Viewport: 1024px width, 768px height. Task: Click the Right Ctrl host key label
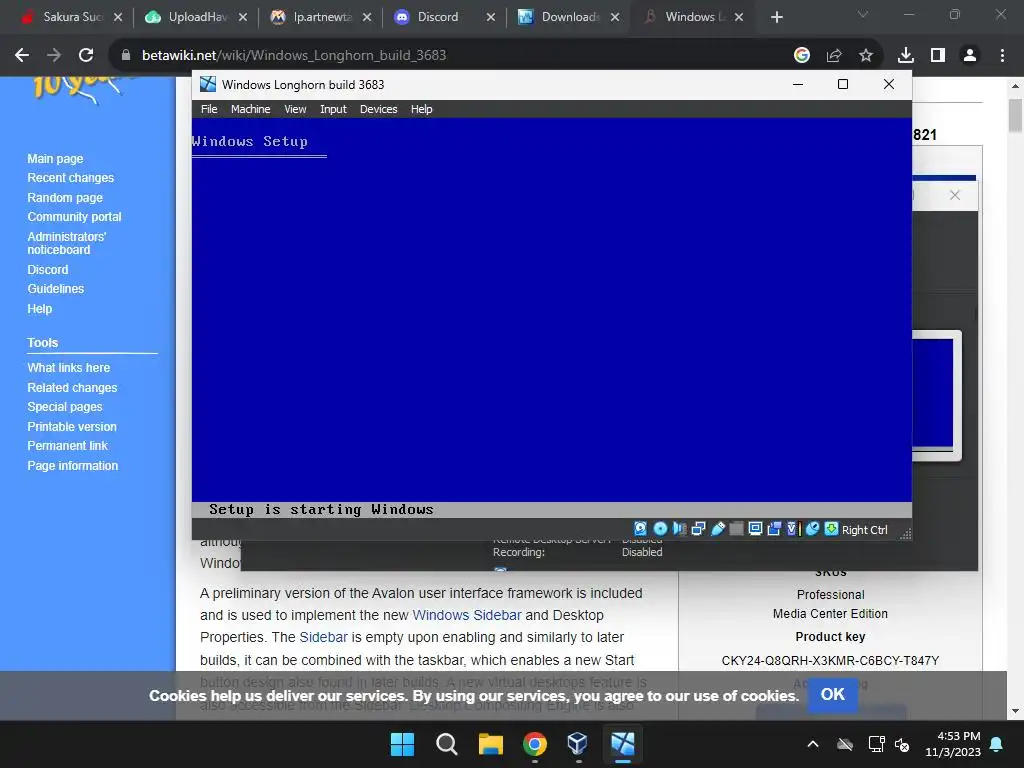[x=865, y=530]
